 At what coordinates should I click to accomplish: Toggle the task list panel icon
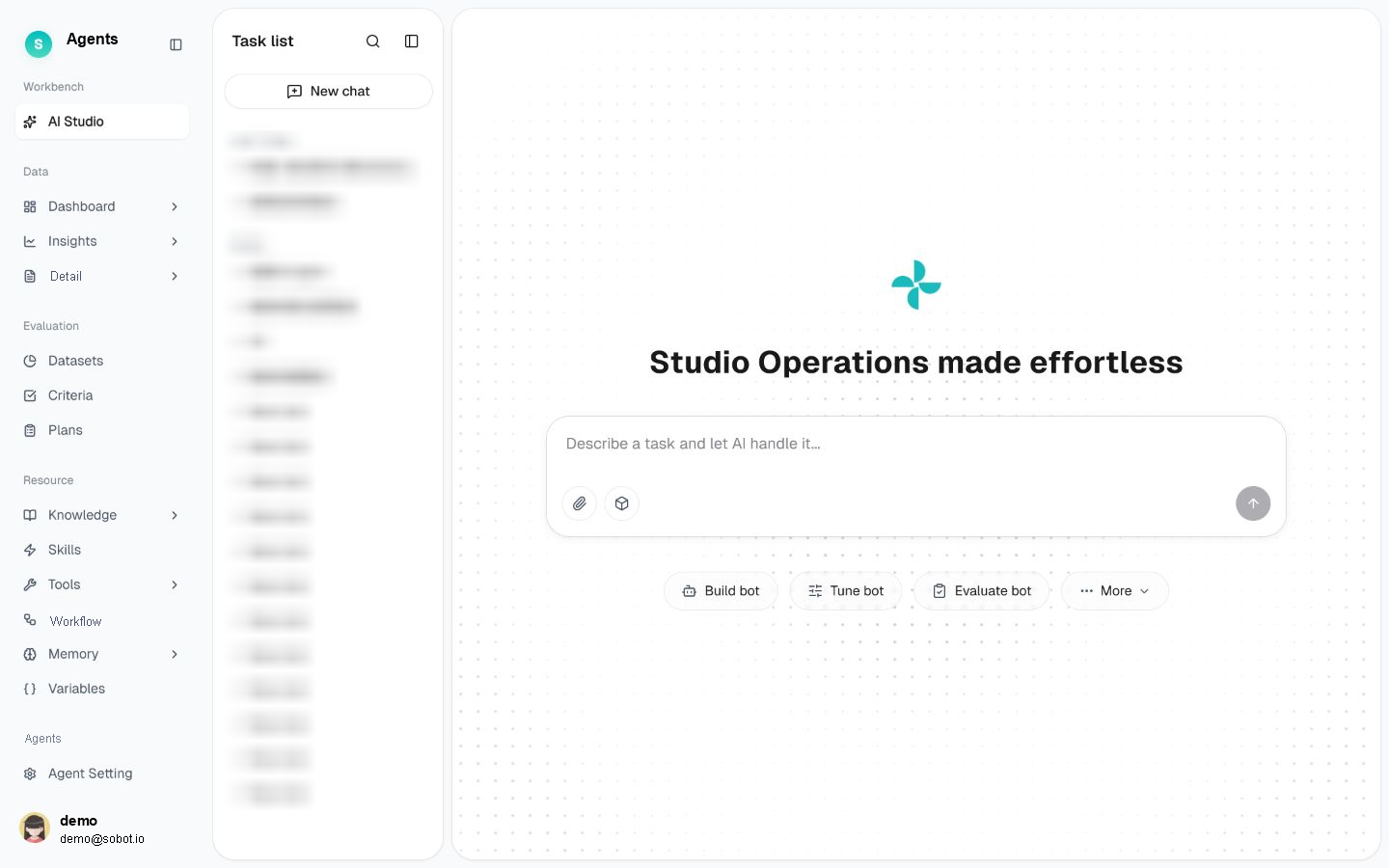pyautogui.click(x=412, y=41)
